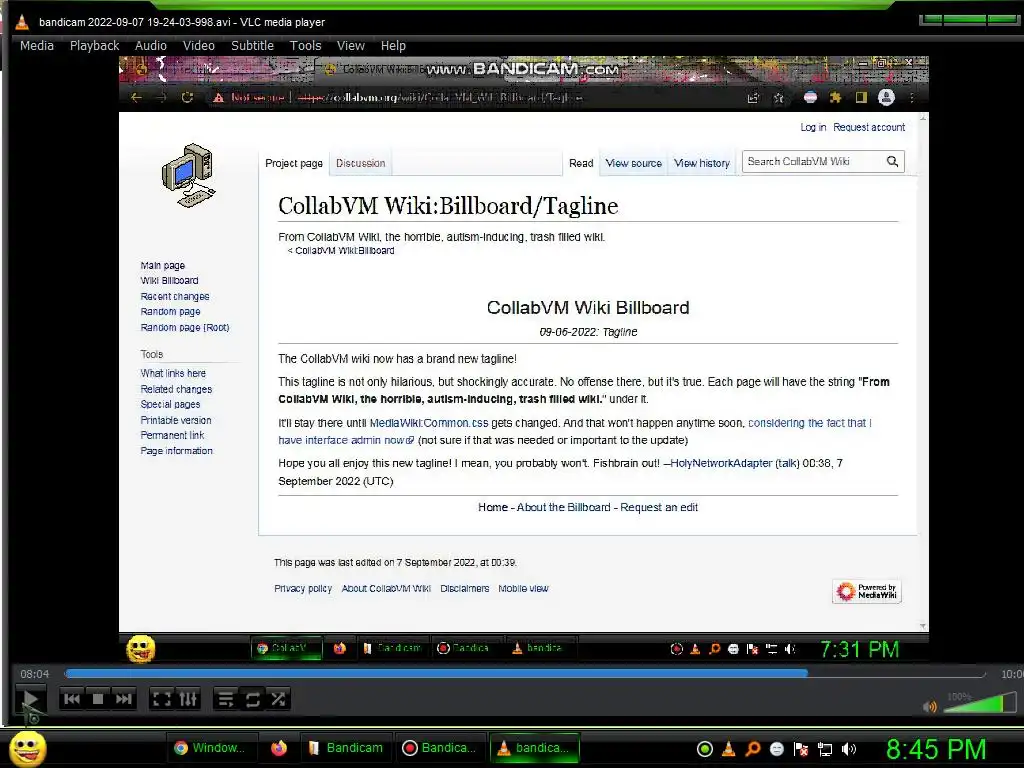Click the VLC seek progress bar
Screen dimensions: 1024x768
click(524, 673)
